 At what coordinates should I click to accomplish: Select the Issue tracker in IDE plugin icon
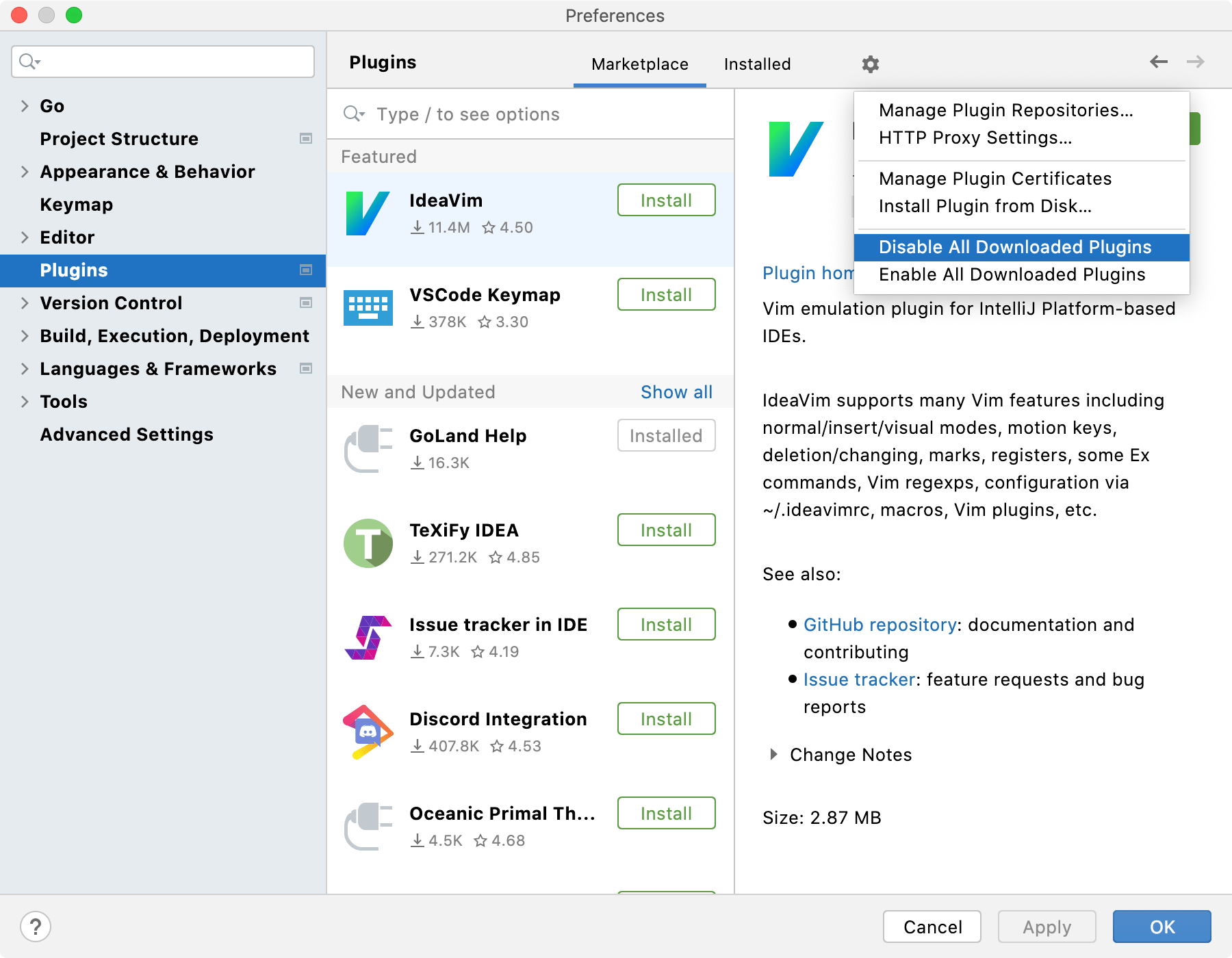pyautogui.click(x=368, y=637)
